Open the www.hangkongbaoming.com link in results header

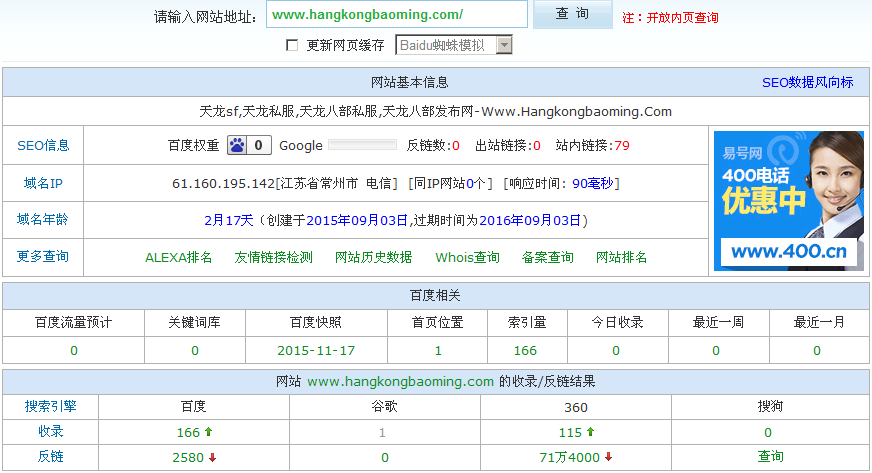400,382
